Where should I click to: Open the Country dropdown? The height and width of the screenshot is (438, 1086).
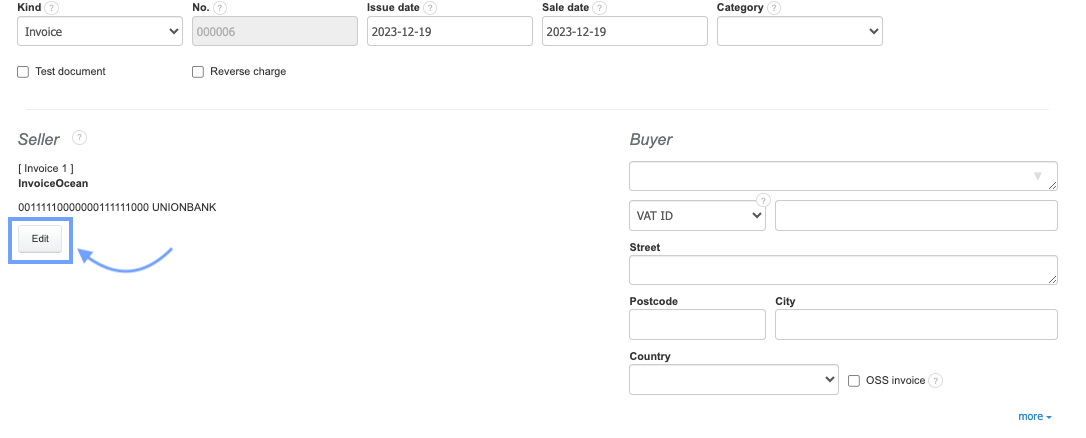(x=733, y=380)
